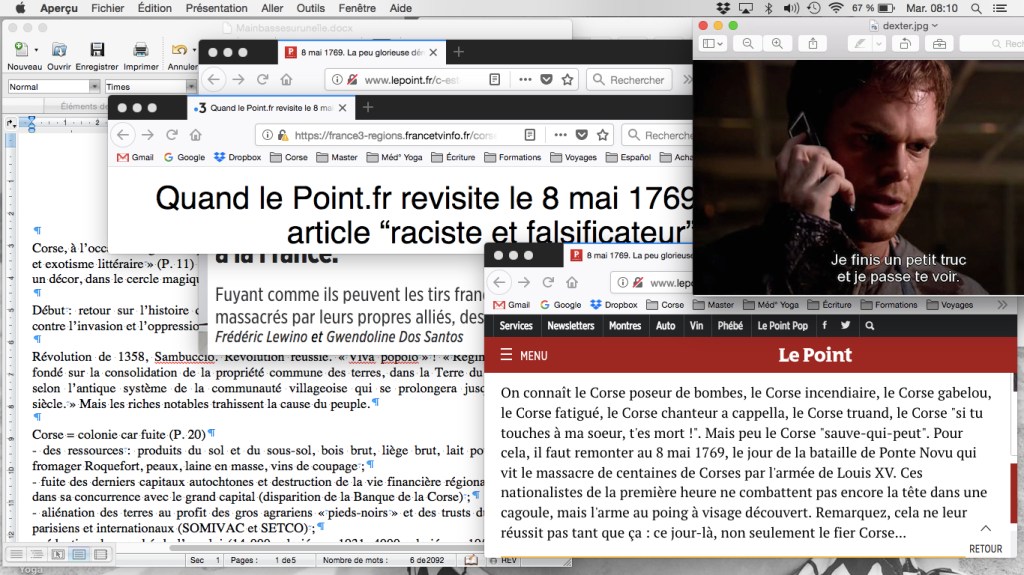Click the zoom in magnifier in Preview toolbar
Viewport: 1024px width, 575px height.
(776, 43)
